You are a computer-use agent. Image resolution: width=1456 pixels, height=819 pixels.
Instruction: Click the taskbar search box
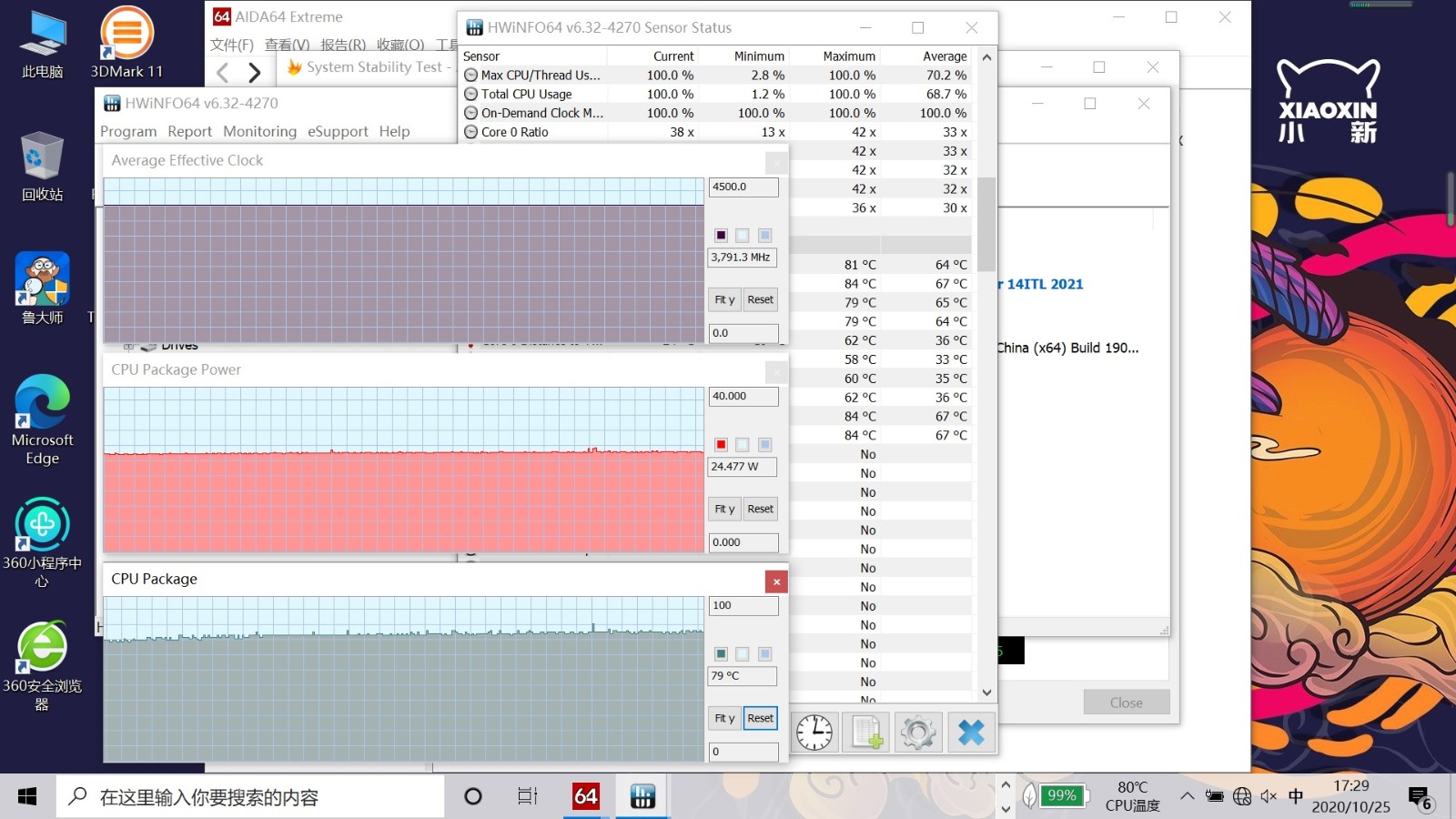click(x=250, y=797)
